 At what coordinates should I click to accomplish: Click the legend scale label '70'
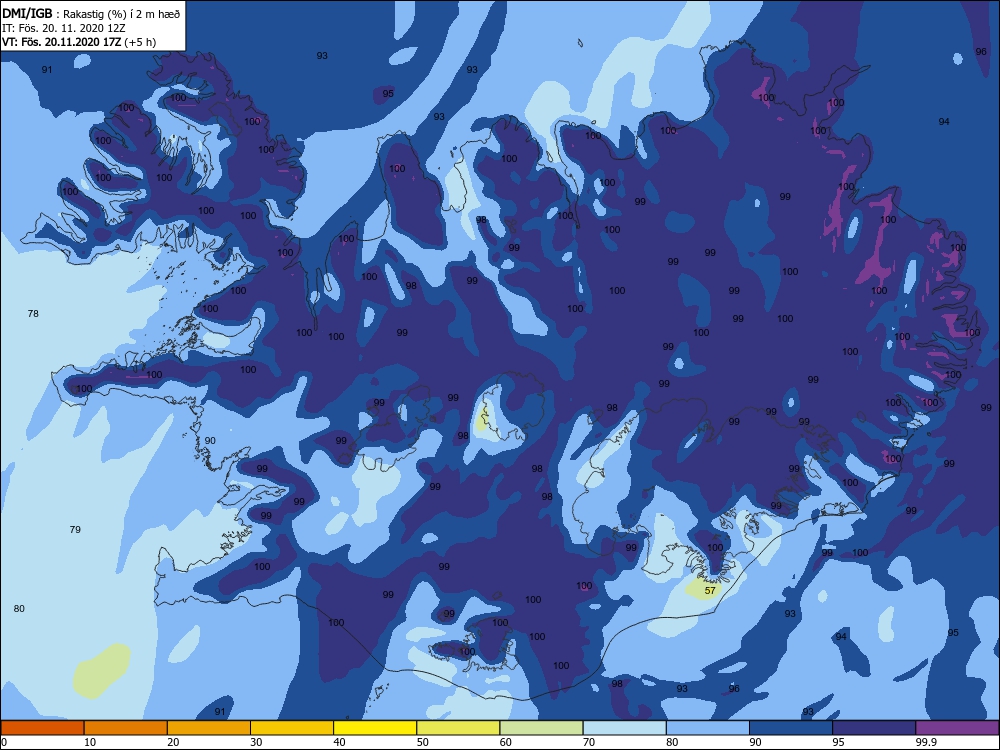589,742
